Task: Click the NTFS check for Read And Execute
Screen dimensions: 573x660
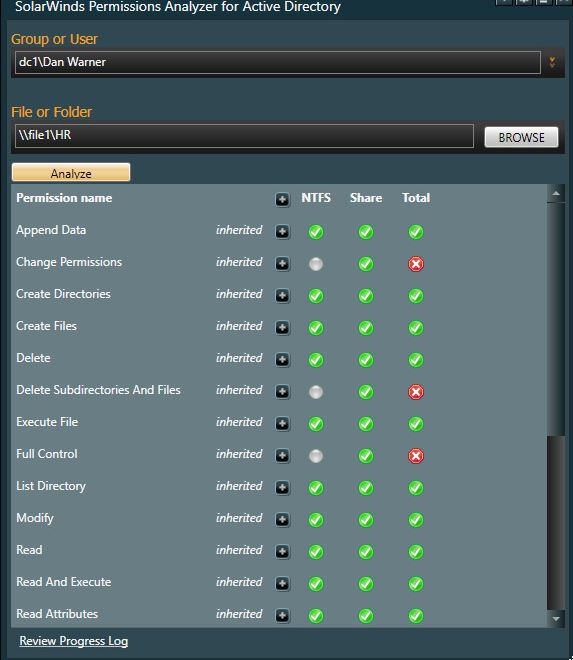Action: (316, 584)
